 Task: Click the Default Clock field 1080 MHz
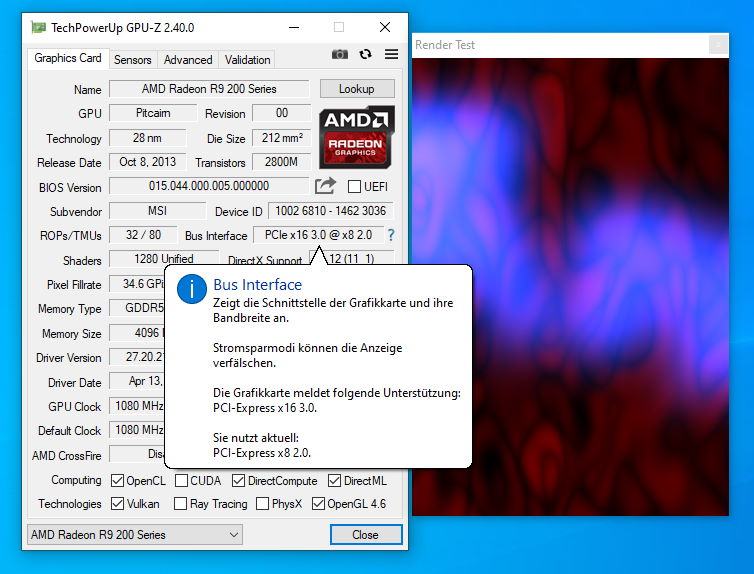[137, 430]
